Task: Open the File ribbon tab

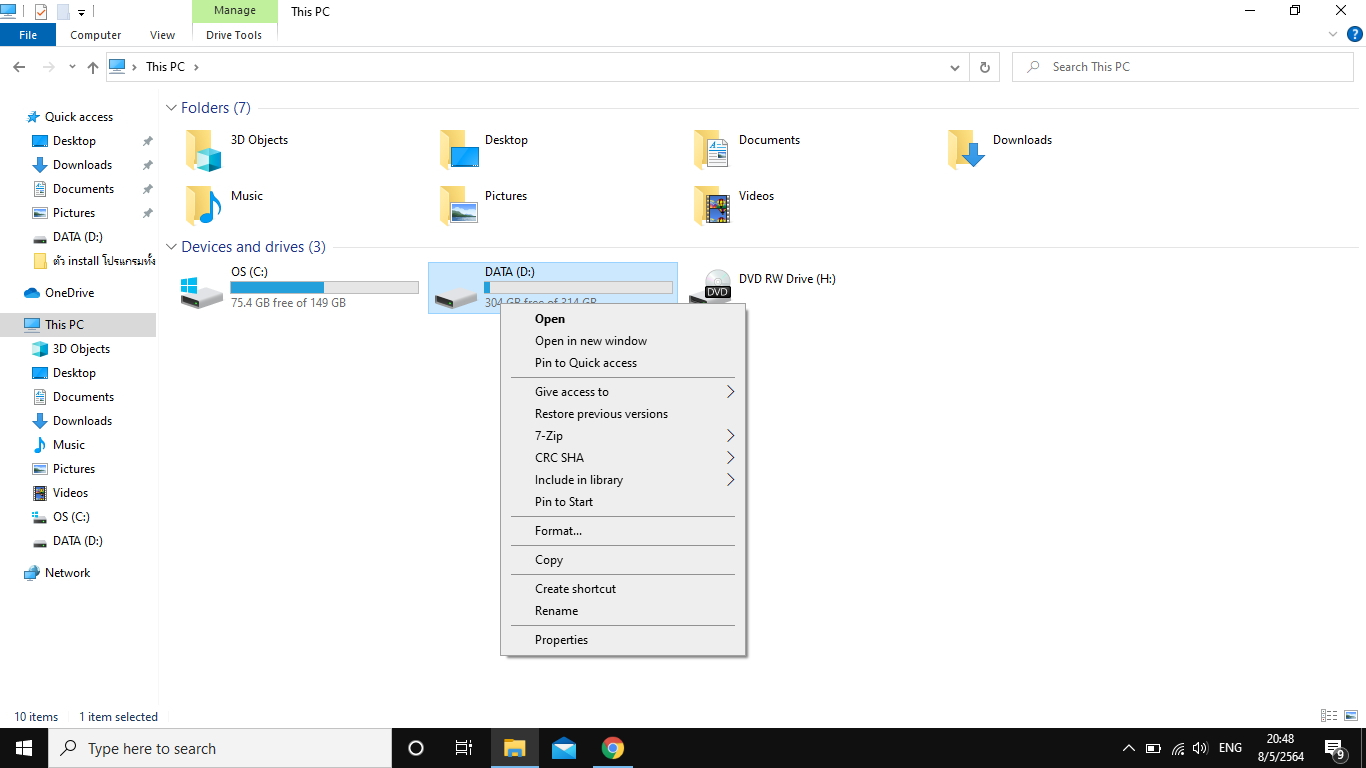Action: tap(28, 35)
